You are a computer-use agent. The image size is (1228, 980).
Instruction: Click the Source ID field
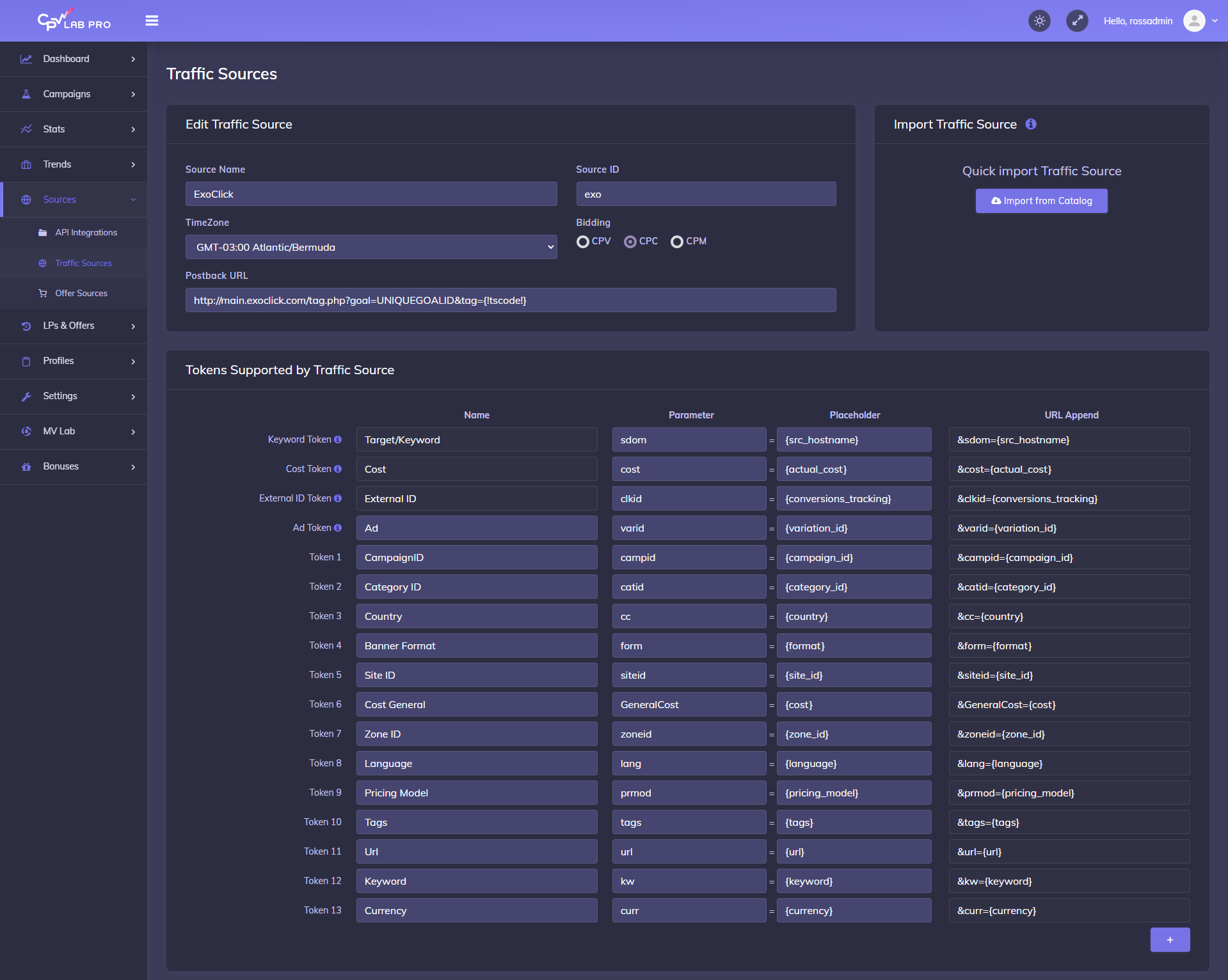[706, 194]
